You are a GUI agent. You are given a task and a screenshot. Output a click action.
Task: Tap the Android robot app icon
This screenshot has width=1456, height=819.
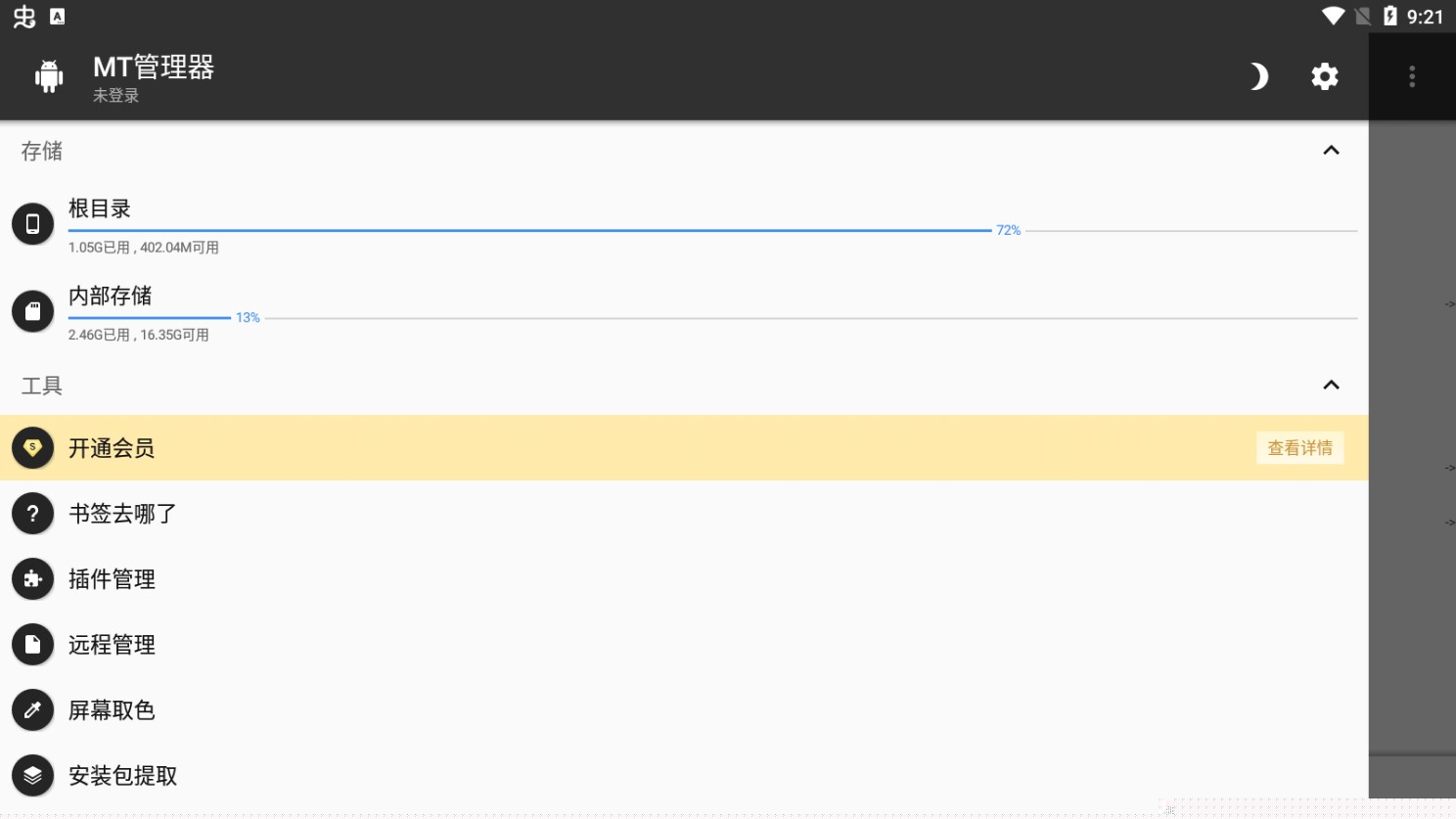pos(49,76)
